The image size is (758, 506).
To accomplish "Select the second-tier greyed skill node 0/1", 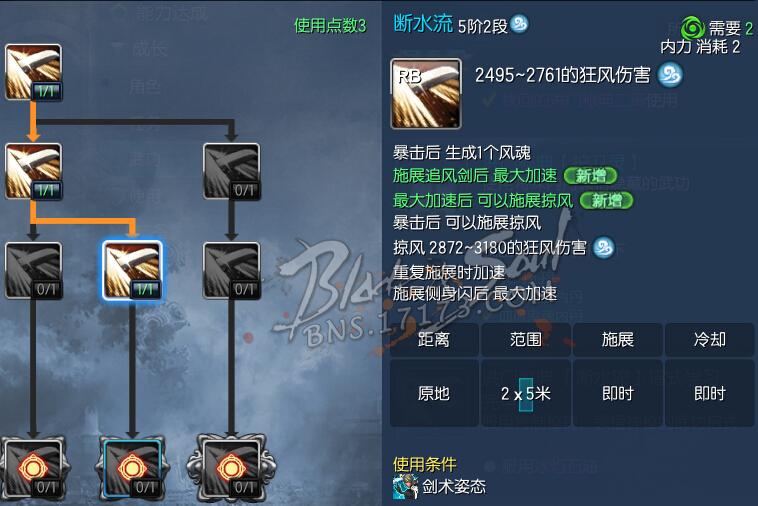I will [232, 172].
